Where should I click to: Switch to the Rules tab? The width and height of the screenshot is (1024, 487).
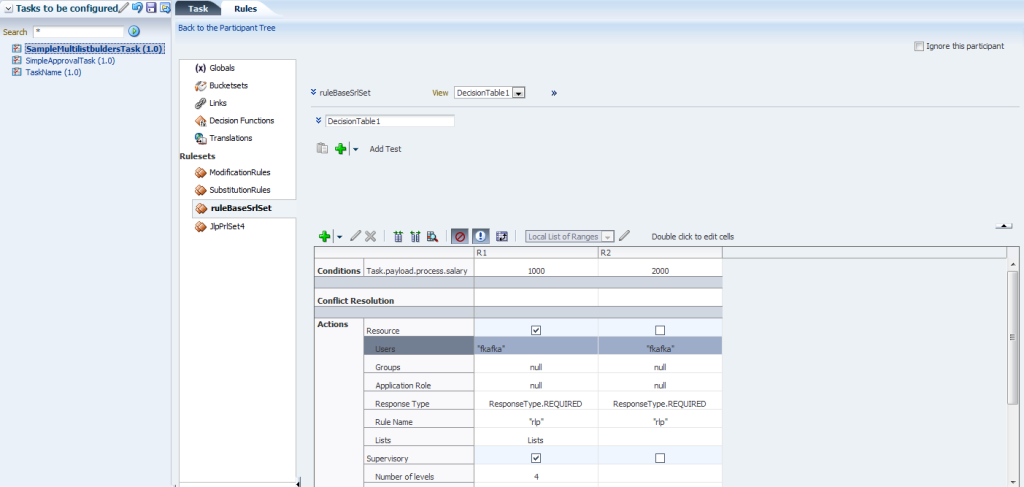tap(246, 8)
